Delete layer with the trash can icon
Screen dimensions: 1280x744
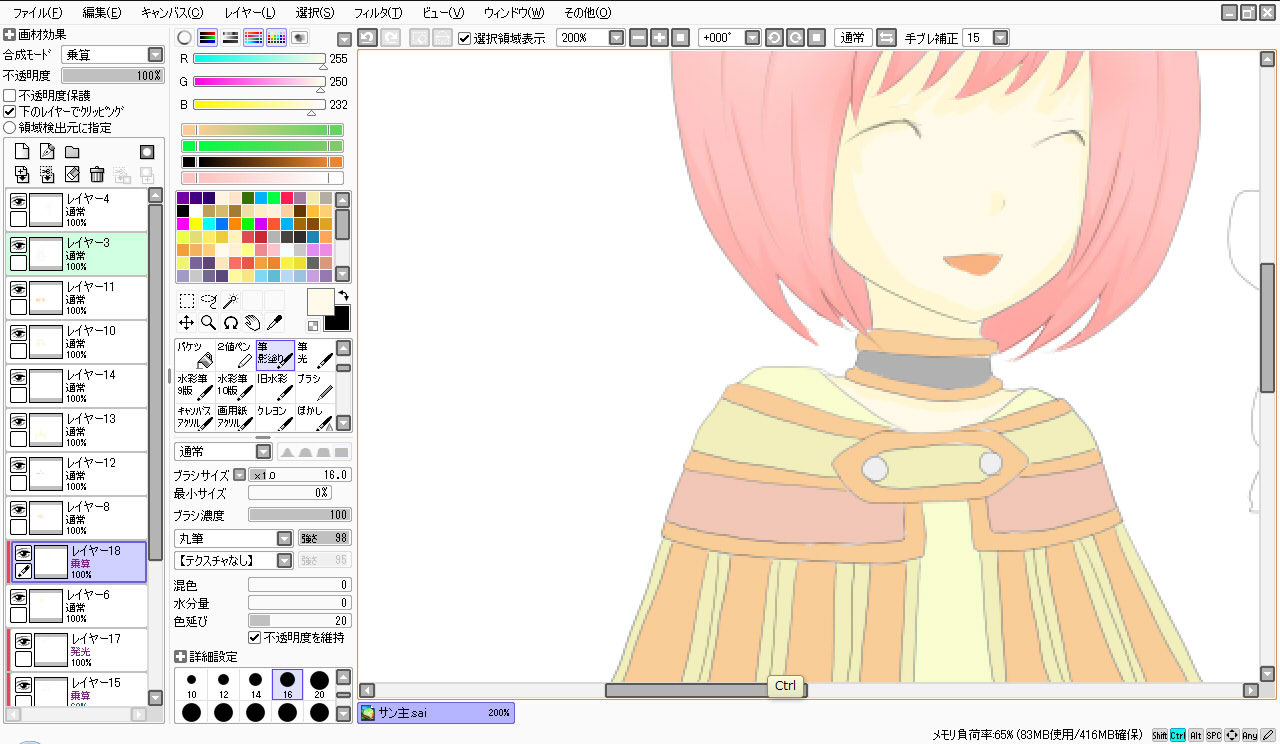click(97, 175)
